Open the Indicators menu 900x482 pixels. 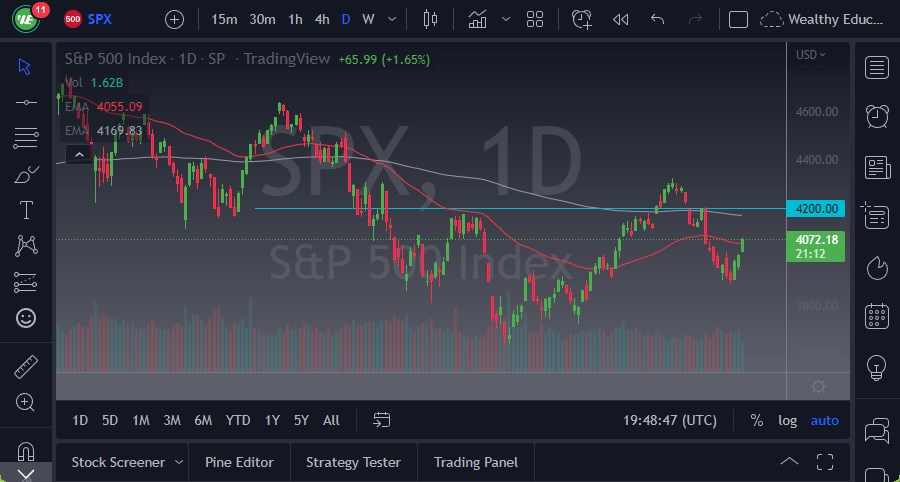tap(478, 20)
